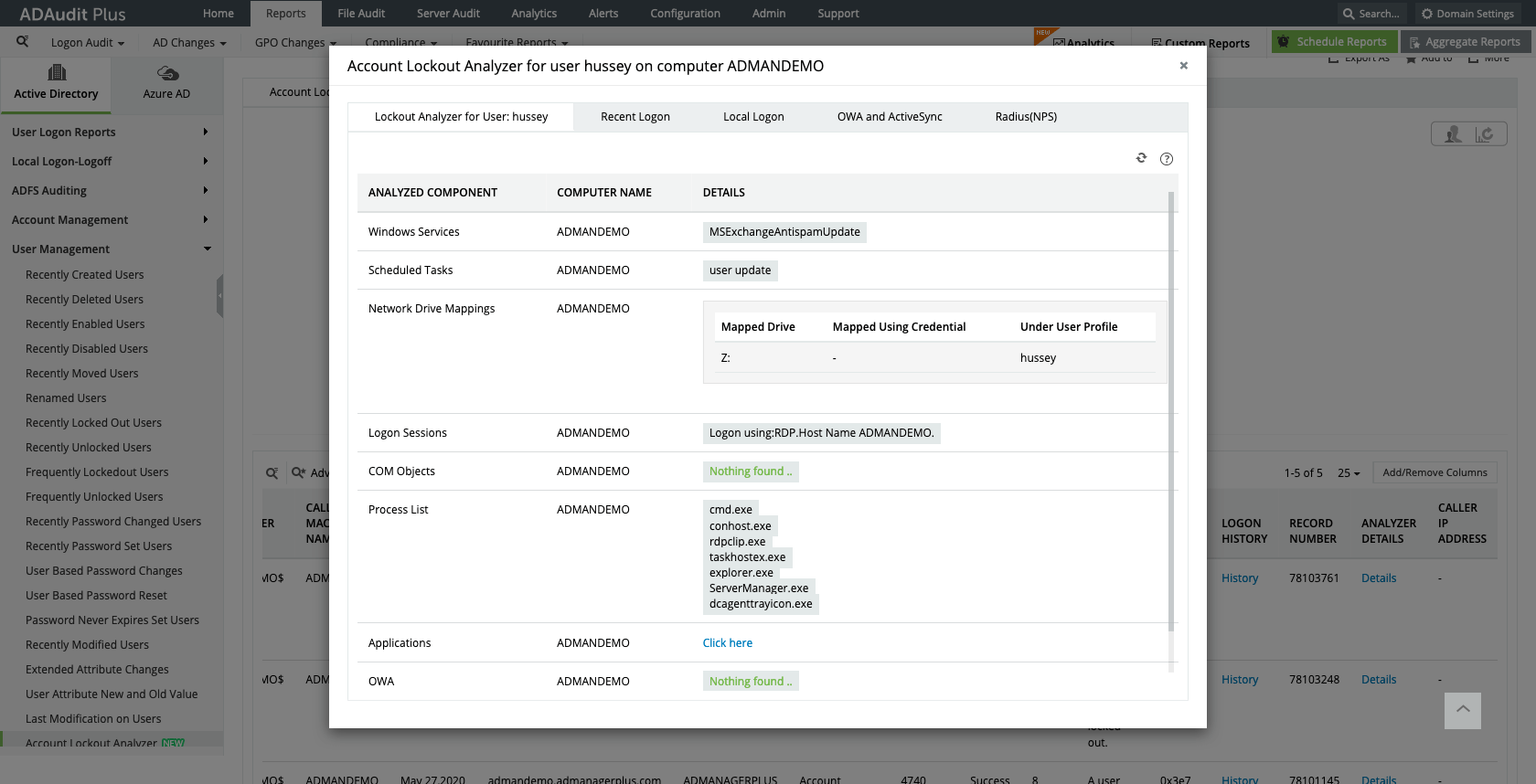The image size is (1536, 784).
Task: Open the OWA and ActiveSync tab
Action: [x=890, y=117]
